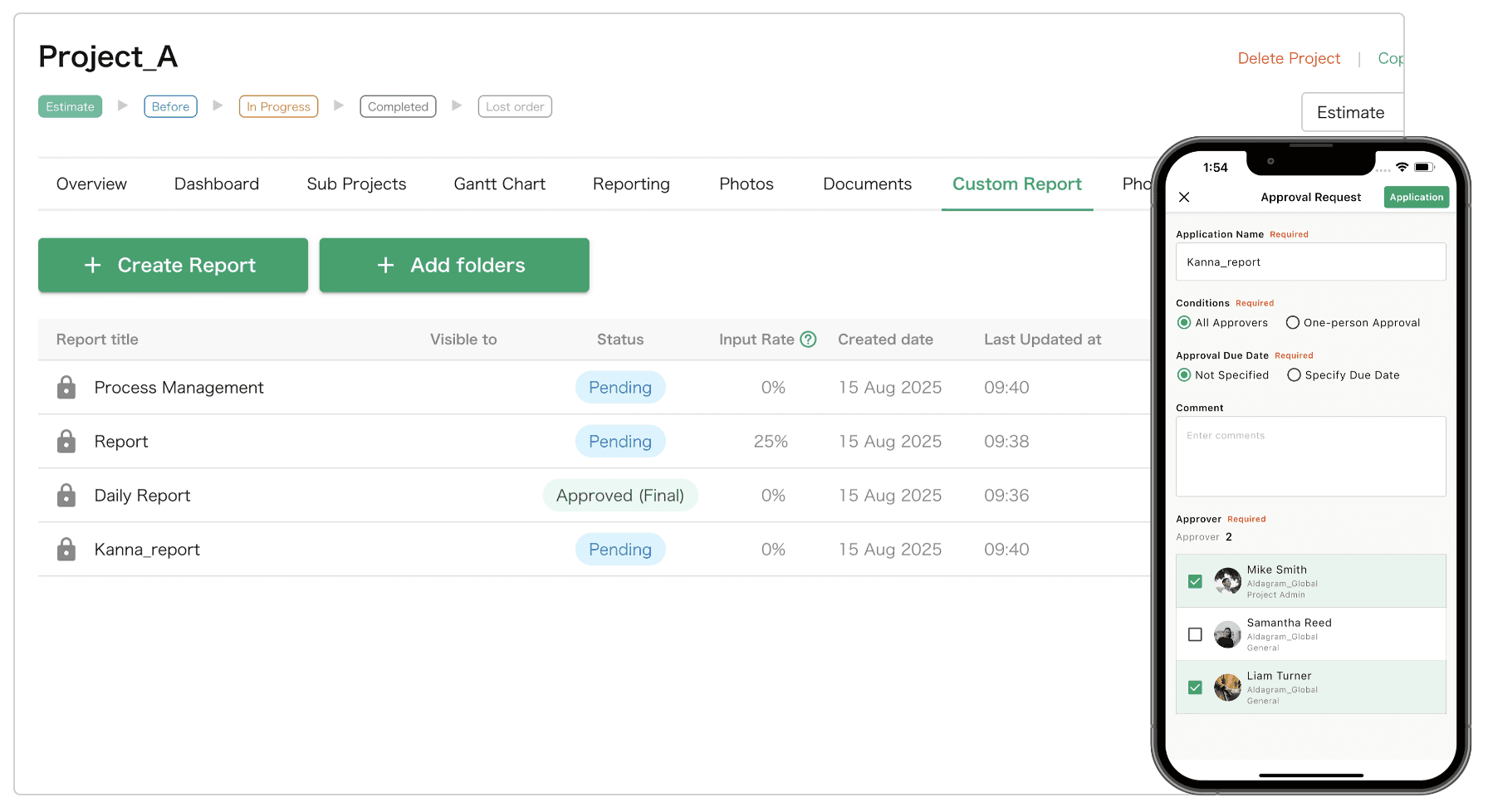Choose Specify Due Date radio button

1294,374
